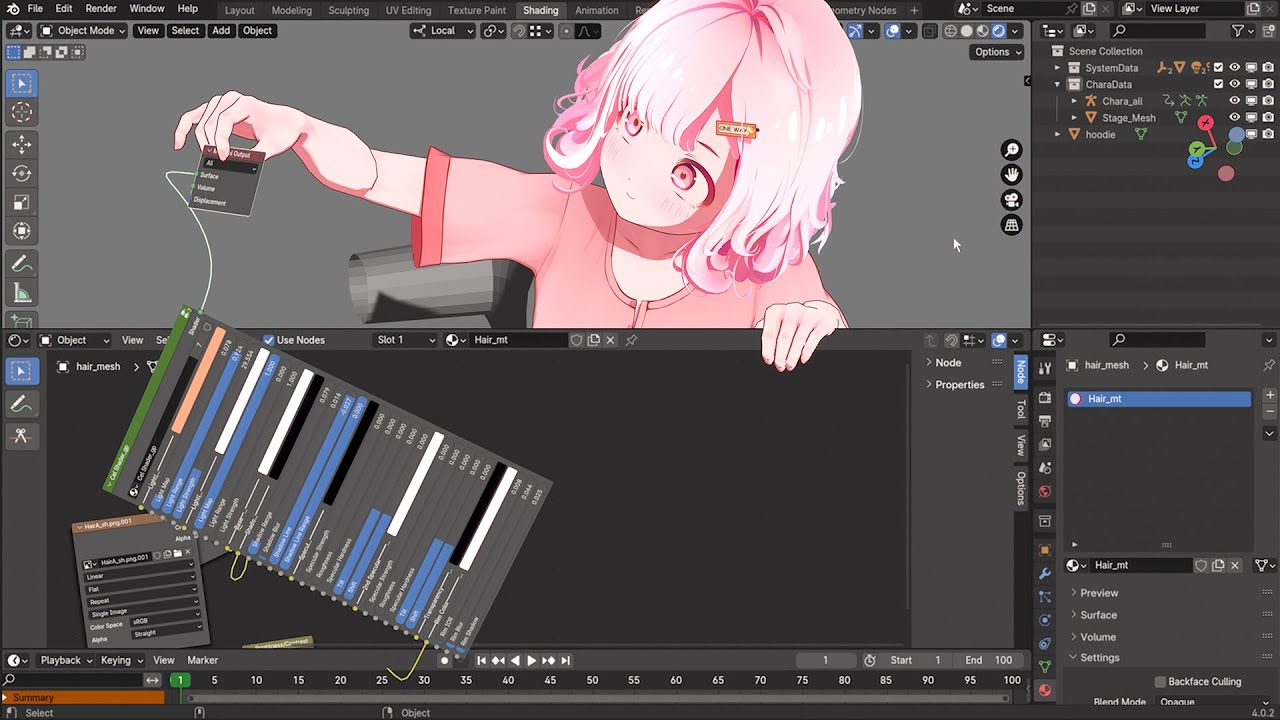Open the Render properties tab
The image size is (1280, 720).
(x=1045, y=398)
